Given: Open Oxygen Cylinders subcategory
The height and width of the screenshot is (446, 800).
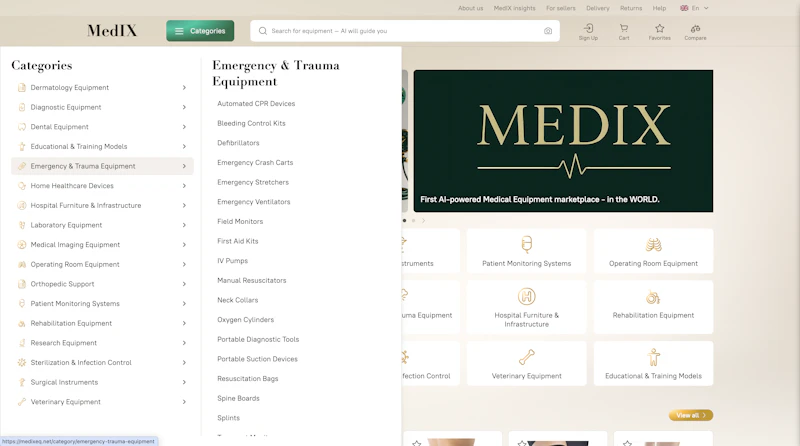Looking at the screenshot, I should 245,320.
